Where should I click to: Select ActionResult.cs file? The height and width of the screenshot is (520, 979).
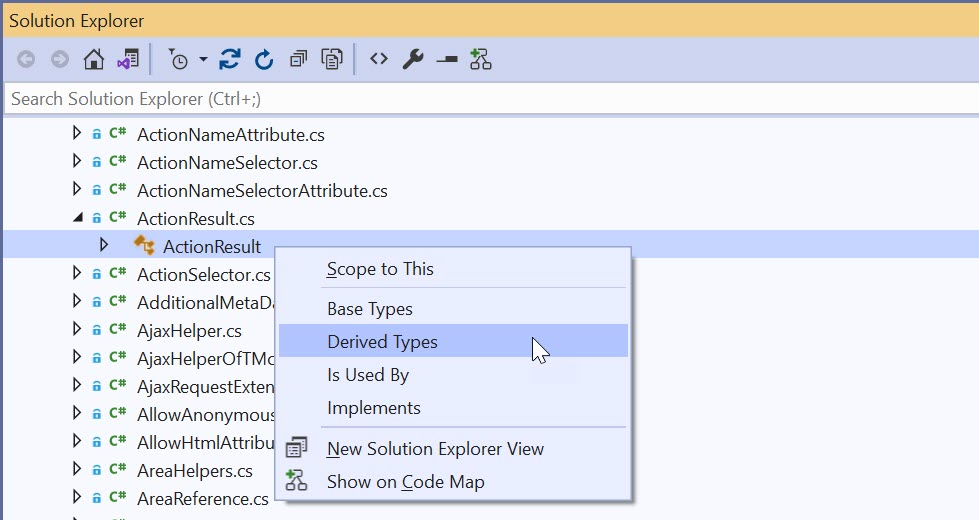pos(195,219)
